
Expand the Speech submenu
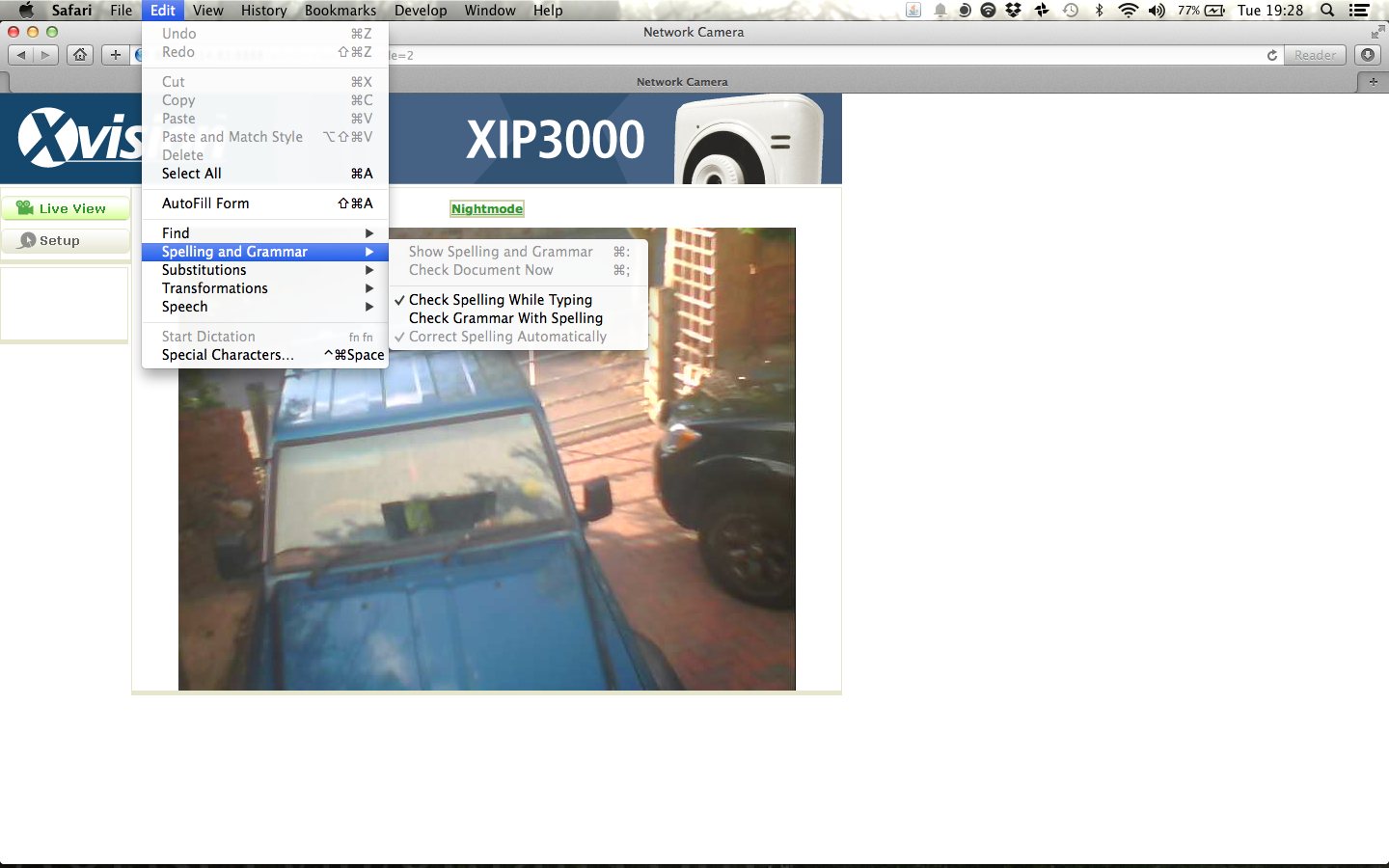click(265, 307)
